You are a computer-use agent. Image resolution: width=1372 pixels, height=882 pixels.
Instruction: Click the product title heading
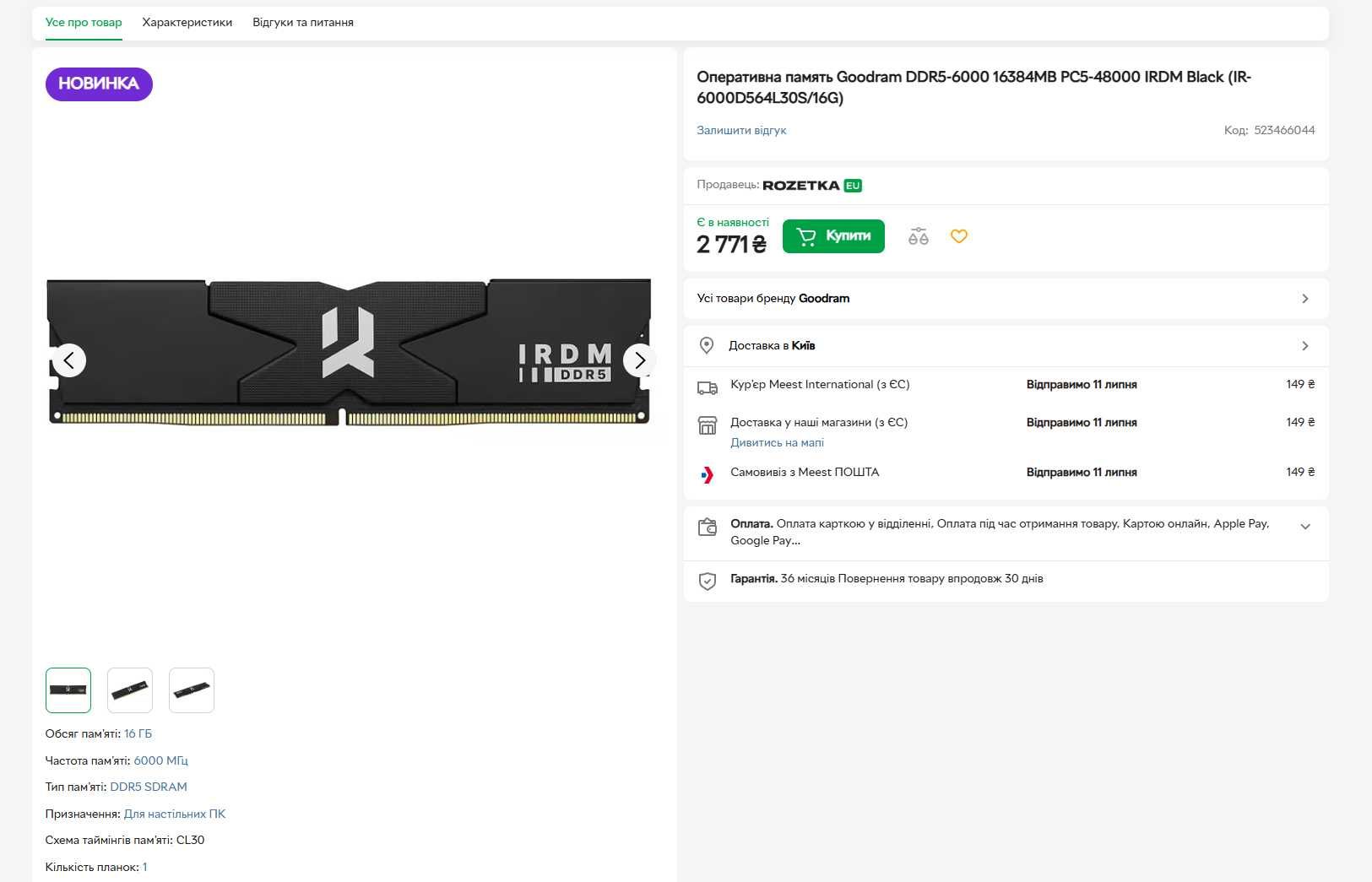[973, 87]
